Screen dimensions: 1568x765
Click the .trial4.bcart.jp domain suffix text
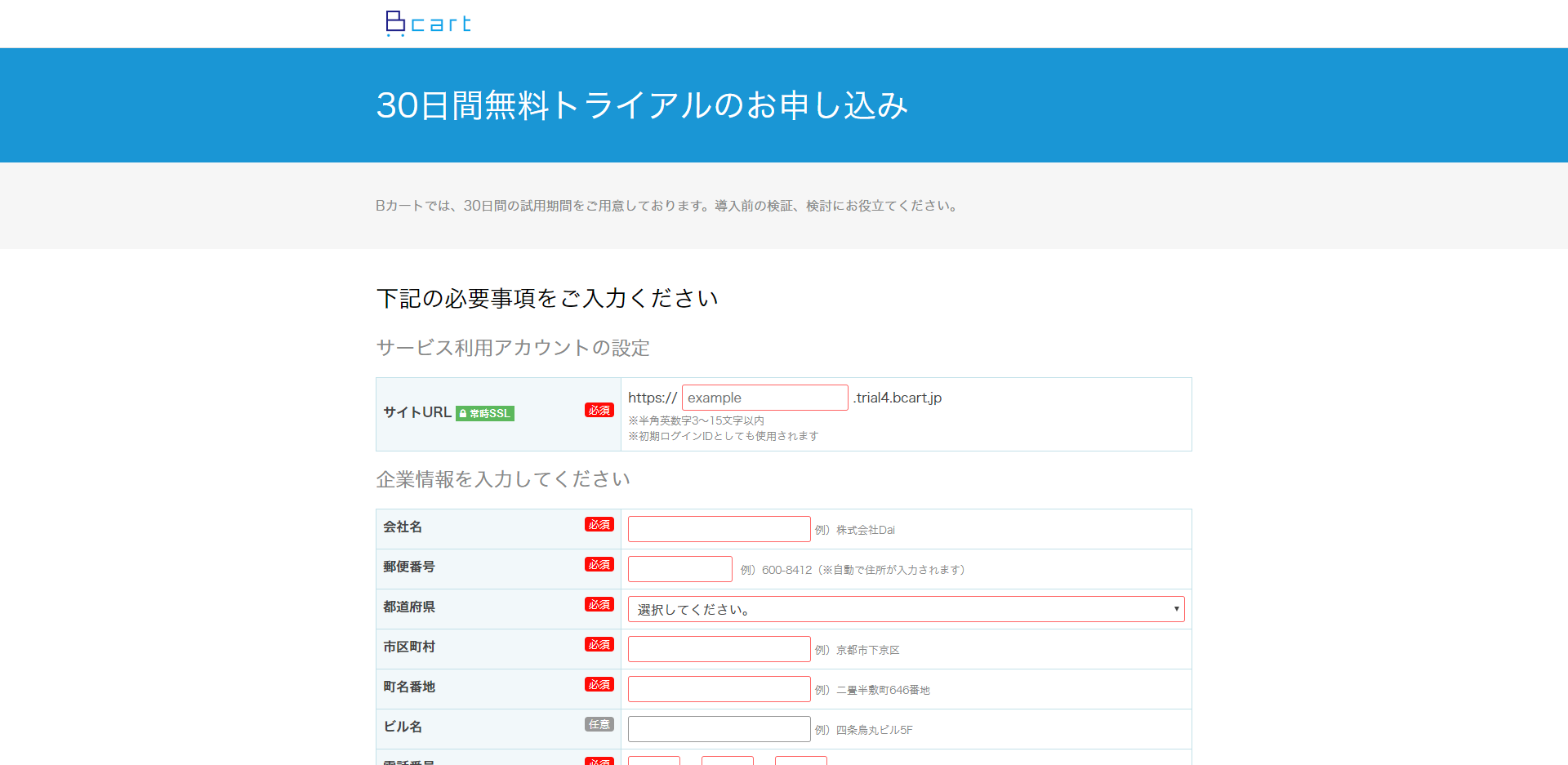pyautogui.click(x=898, y=398)
